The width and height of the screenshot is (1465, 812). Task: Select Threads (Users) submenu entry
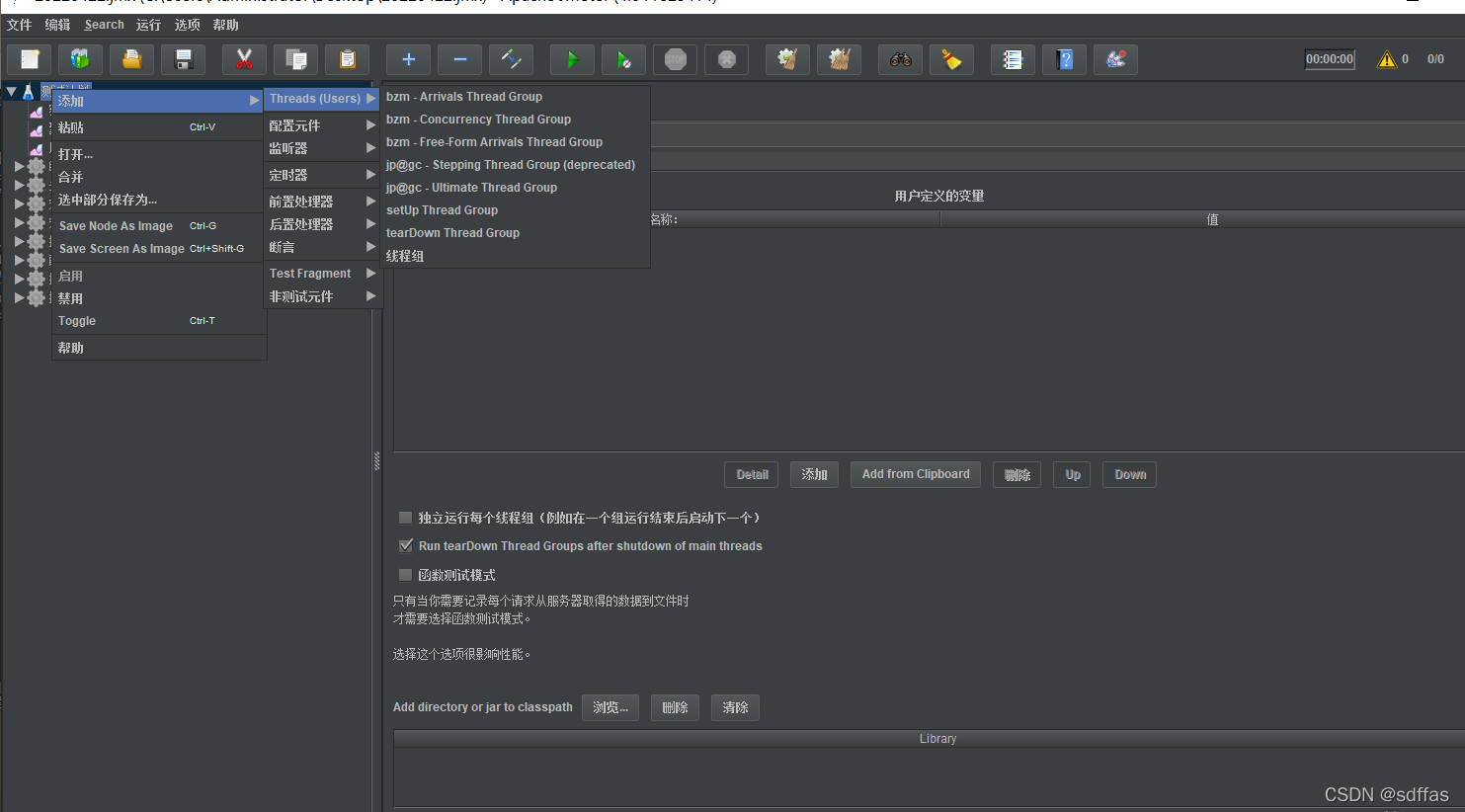click(322, 99)
